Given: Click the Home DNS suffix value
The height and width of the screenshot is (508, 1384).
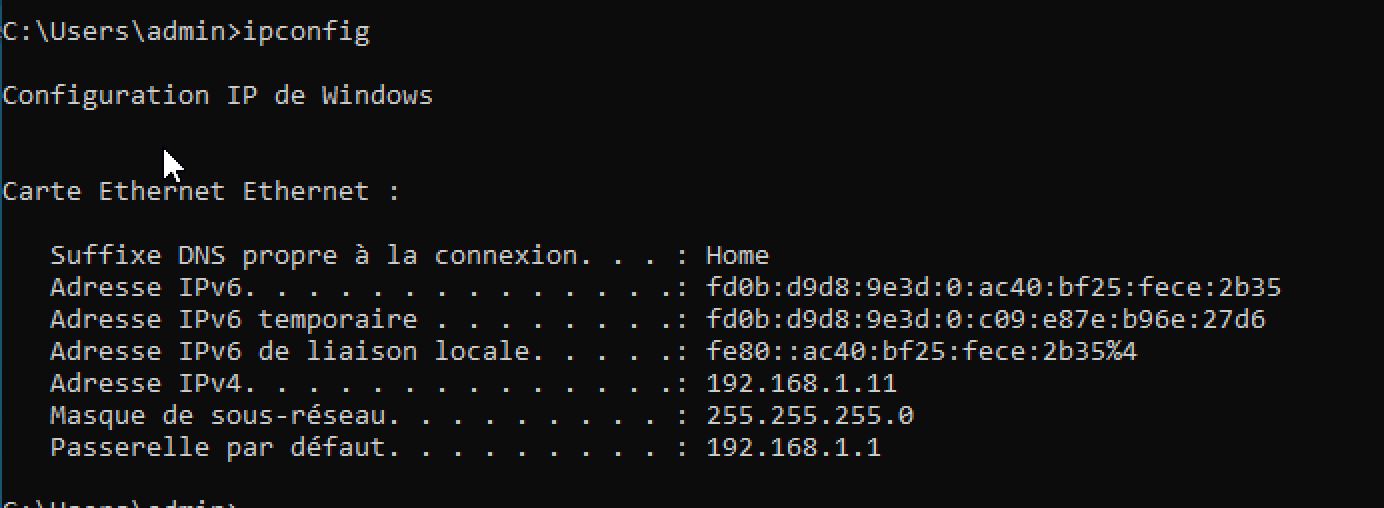Looking at the screenshot, I should (737, 256).
